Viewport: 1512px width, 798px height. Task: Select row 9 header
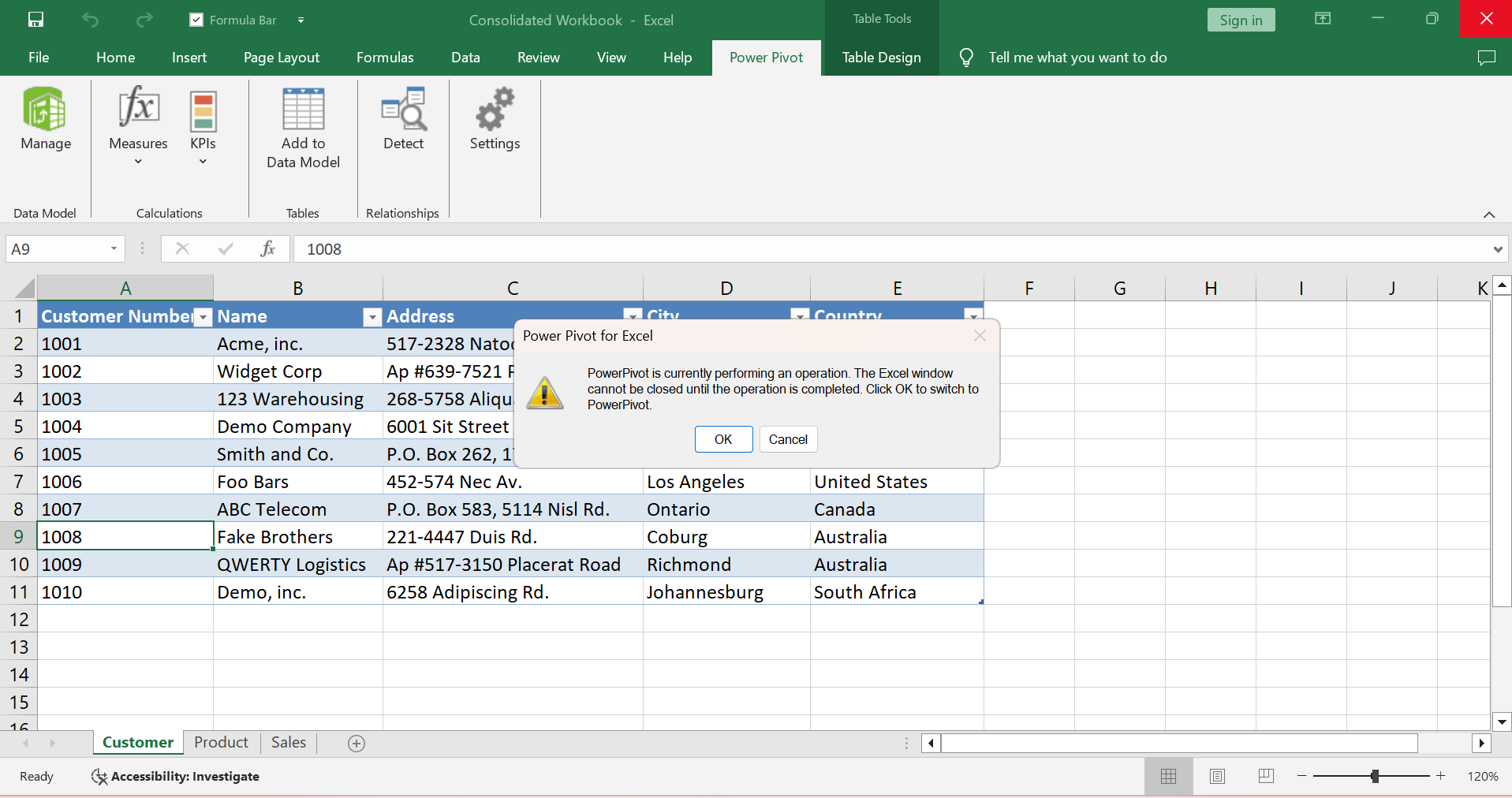18,537
